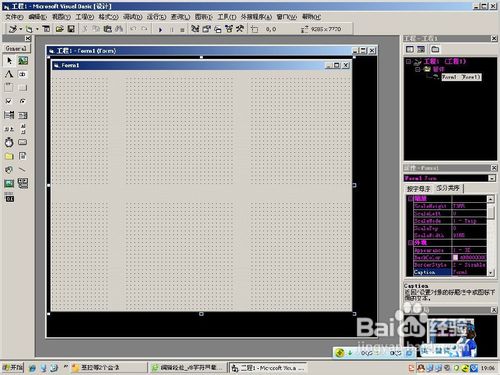Open the 运行(R) menu
This screenshot has width=500, height=375.
(x=156, y=17)
